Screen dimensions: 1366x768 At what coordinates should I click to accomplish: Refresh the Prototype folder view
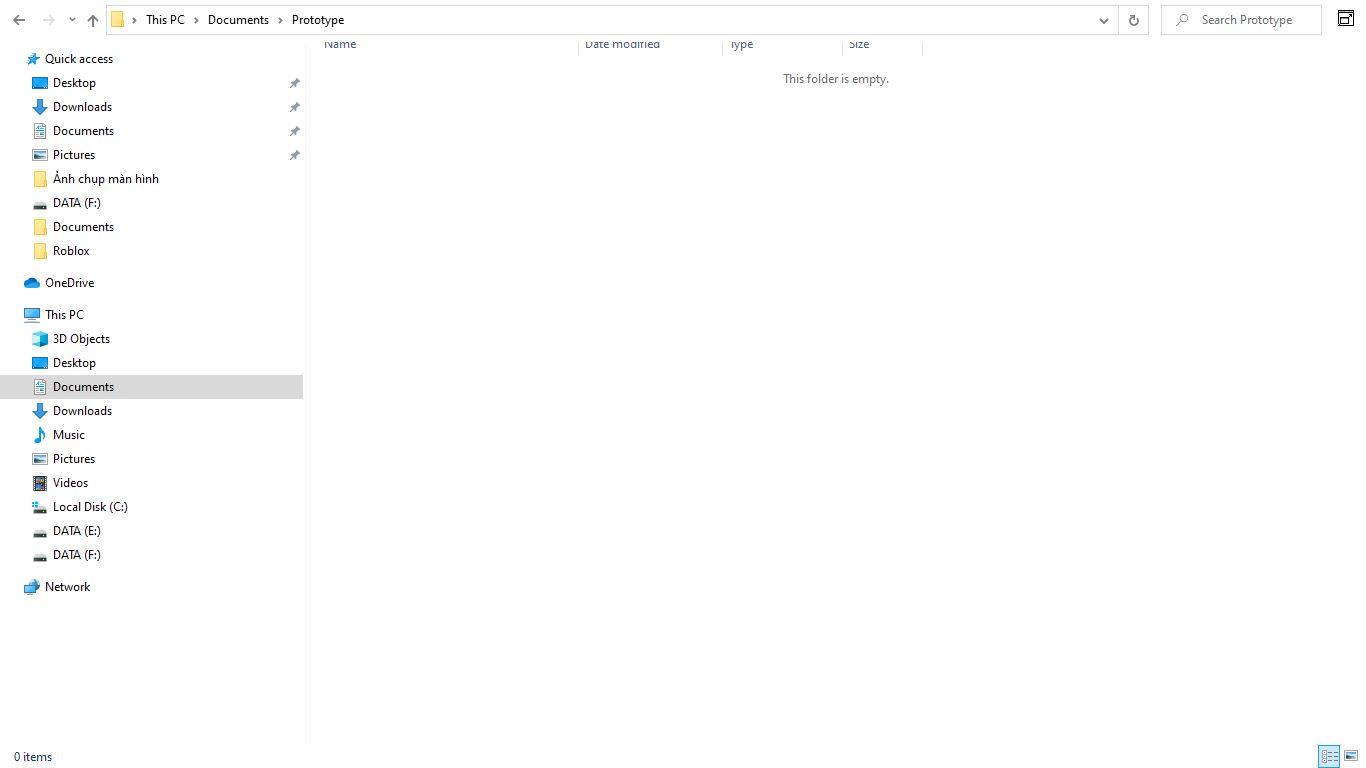(1133, 20)
